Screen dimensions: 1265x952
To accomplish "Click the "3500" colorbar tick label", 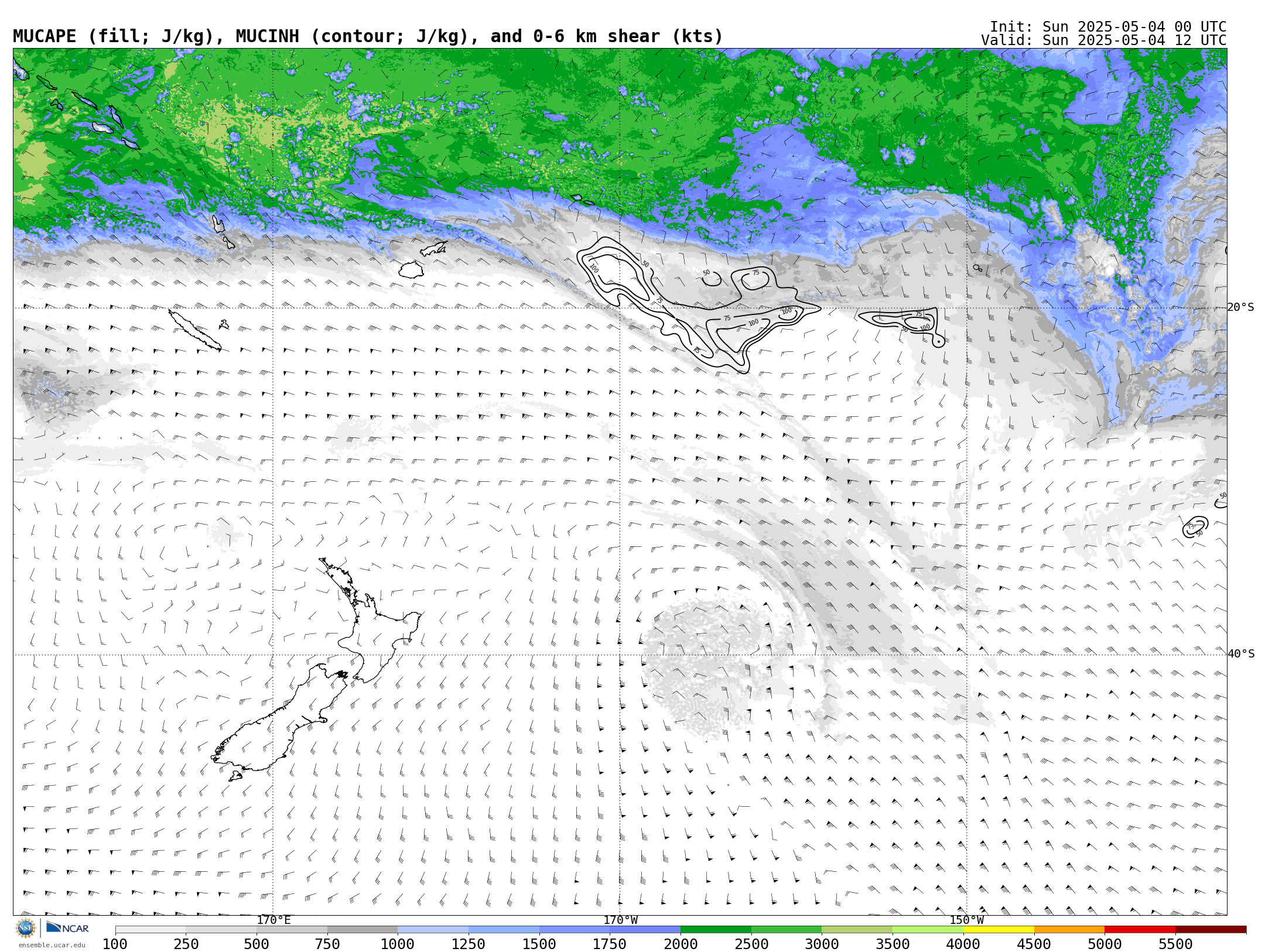I will pyautogui.click(x=893, y=944).
